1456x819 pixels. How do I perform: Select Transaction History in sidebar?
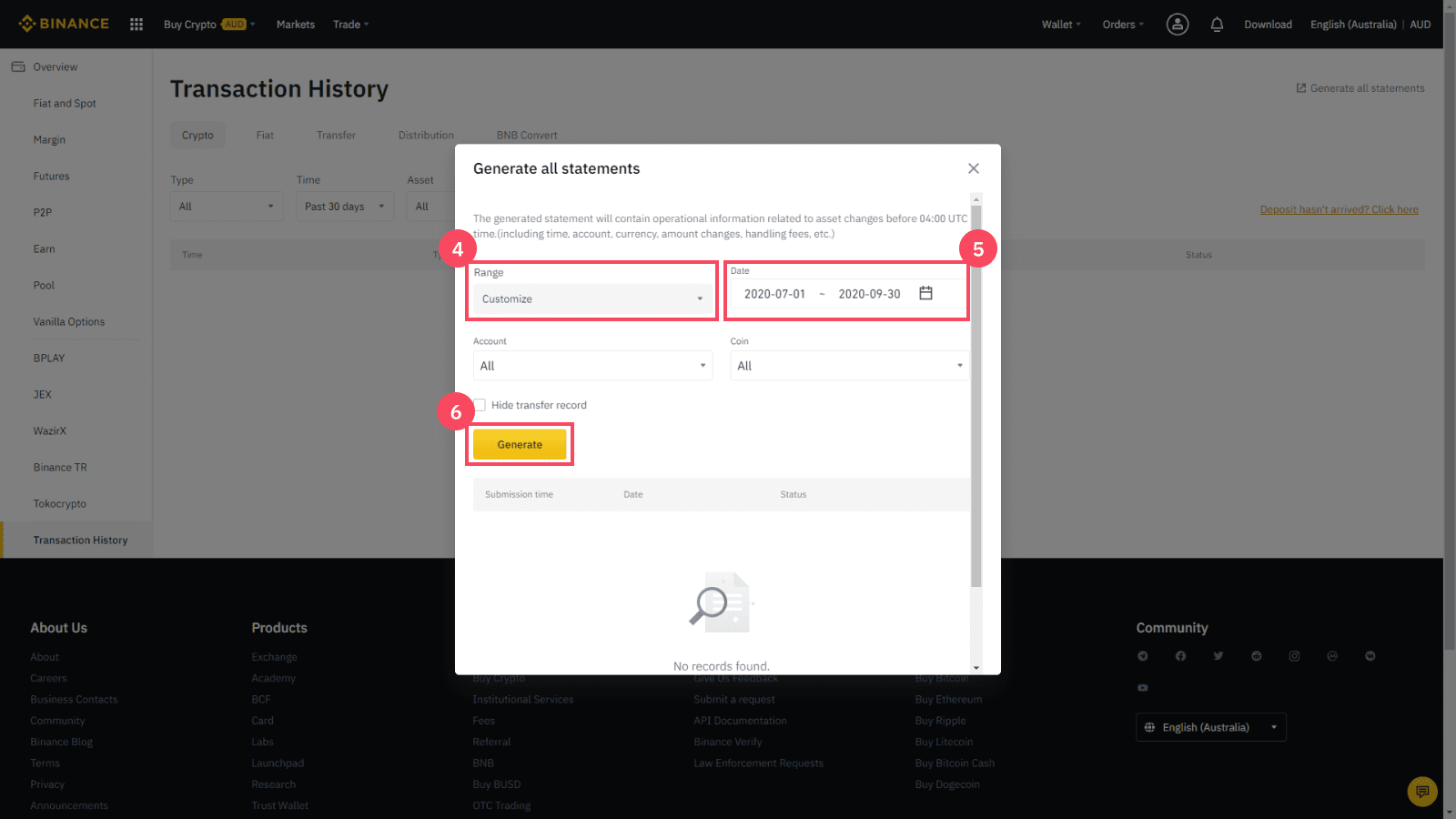click(80, 540)
